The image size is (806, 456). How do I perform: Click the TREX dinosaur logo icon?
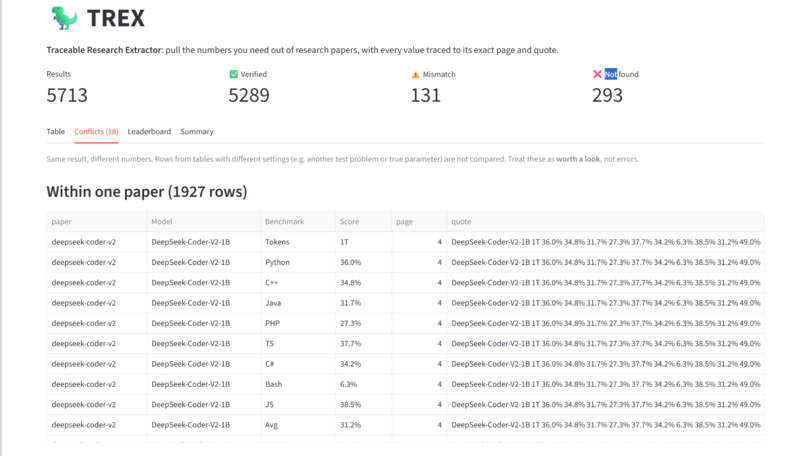tap(64, 18)
